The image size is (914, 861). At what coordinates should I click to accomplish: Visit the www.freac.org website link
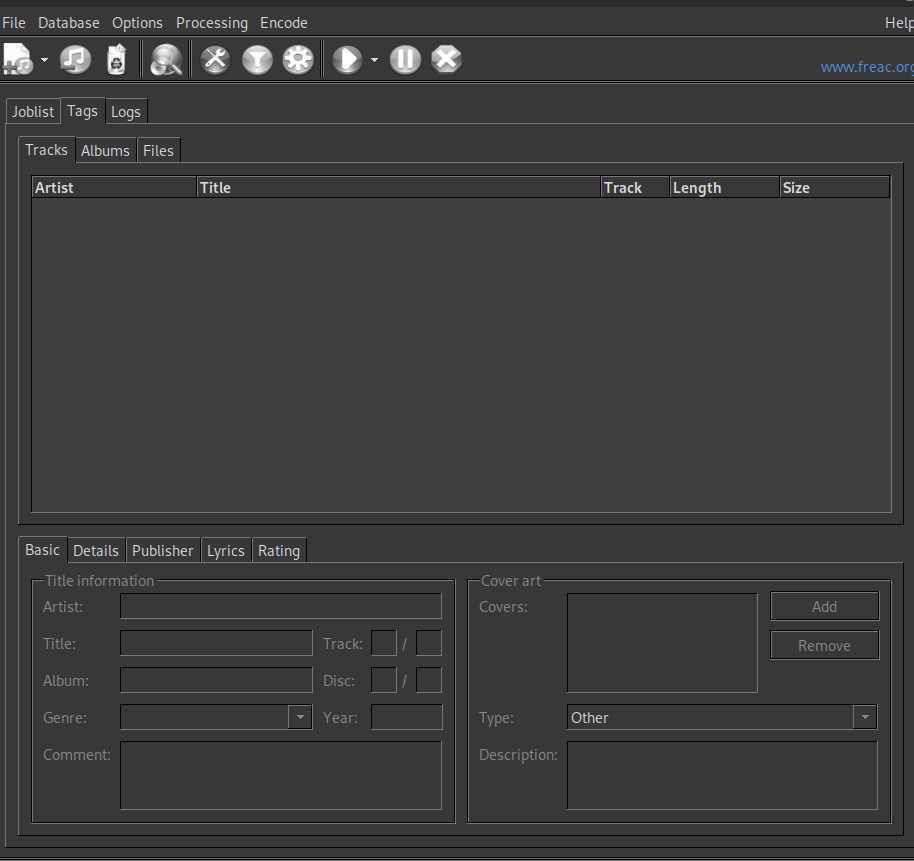click(x=866, y=66)
